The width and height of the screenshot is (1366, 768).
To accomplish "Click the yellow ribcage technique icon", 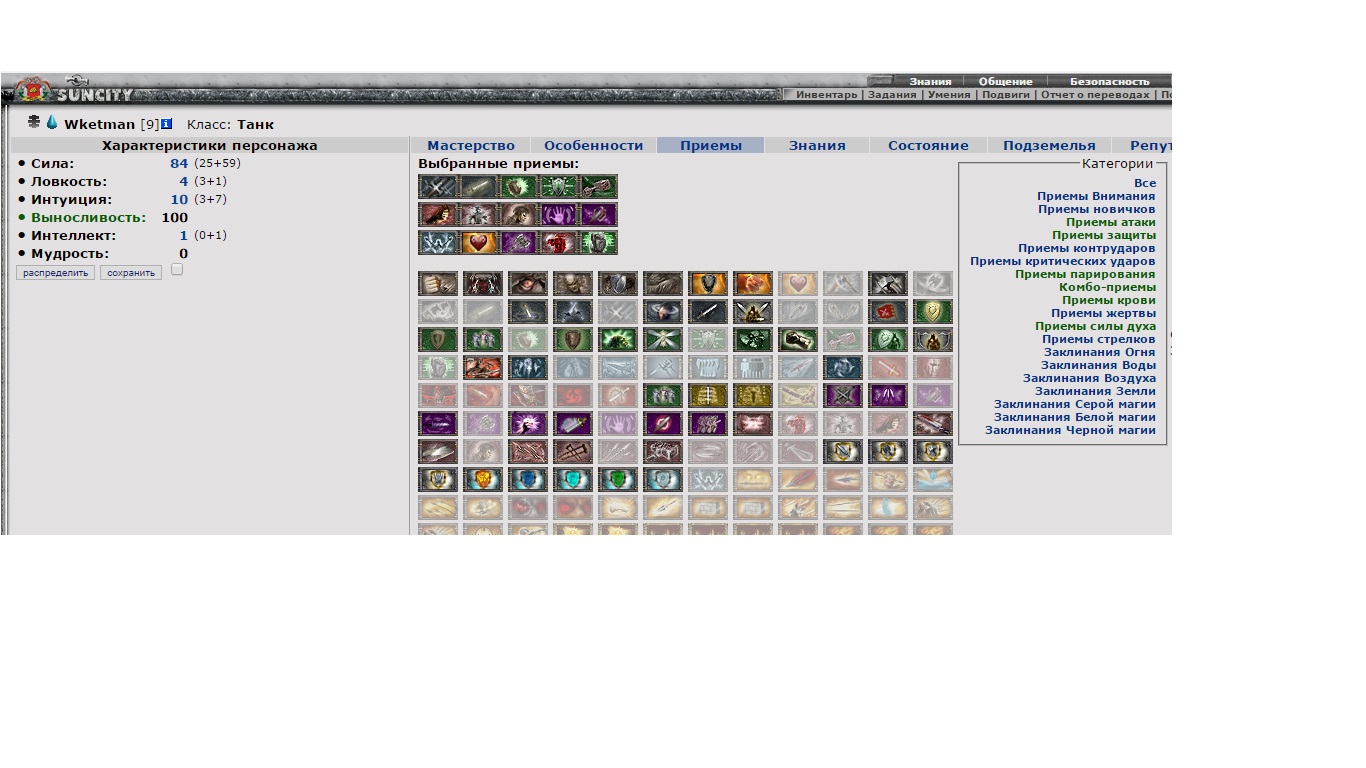I will pos(708,396).
